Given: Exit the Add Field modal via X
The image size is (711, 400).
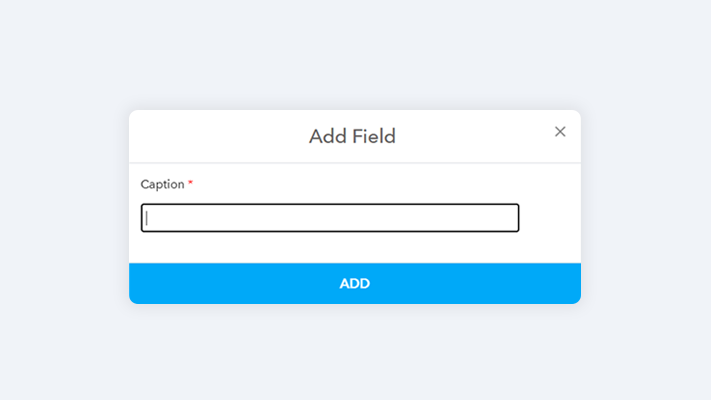Looking at the screenshot, I should click(560, 131).
